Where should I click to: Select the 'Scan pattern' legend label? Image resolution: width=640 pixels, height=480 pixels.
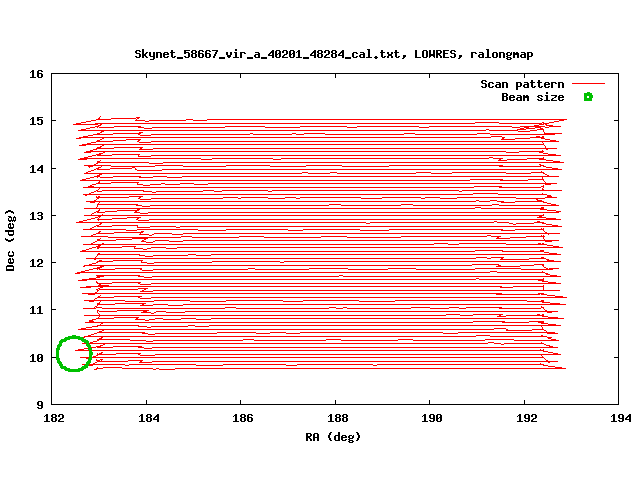pyautogui.click(x=522, y=84)
